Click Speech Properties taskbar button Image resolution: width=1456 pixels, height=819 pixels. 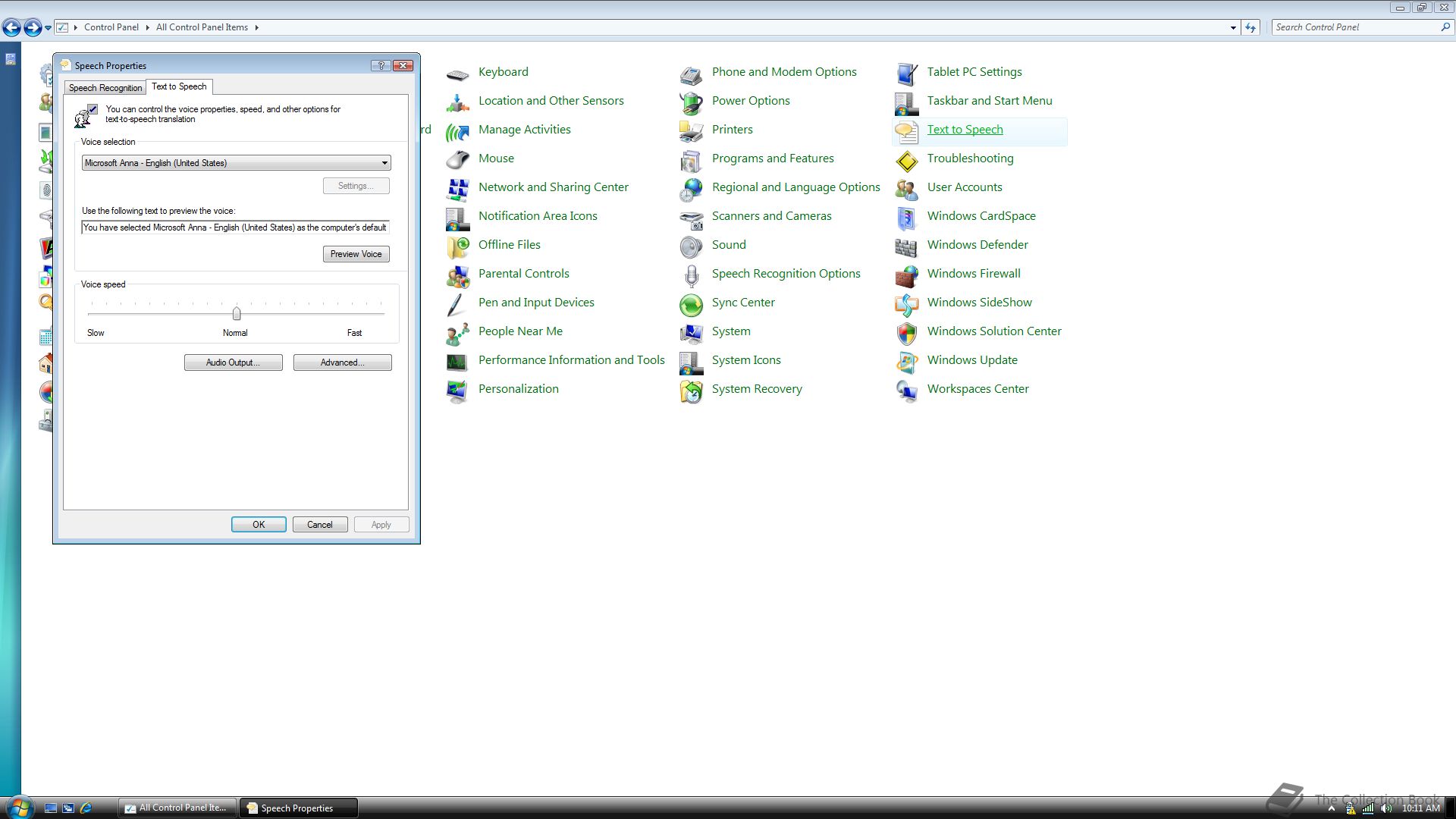point(298,808)
